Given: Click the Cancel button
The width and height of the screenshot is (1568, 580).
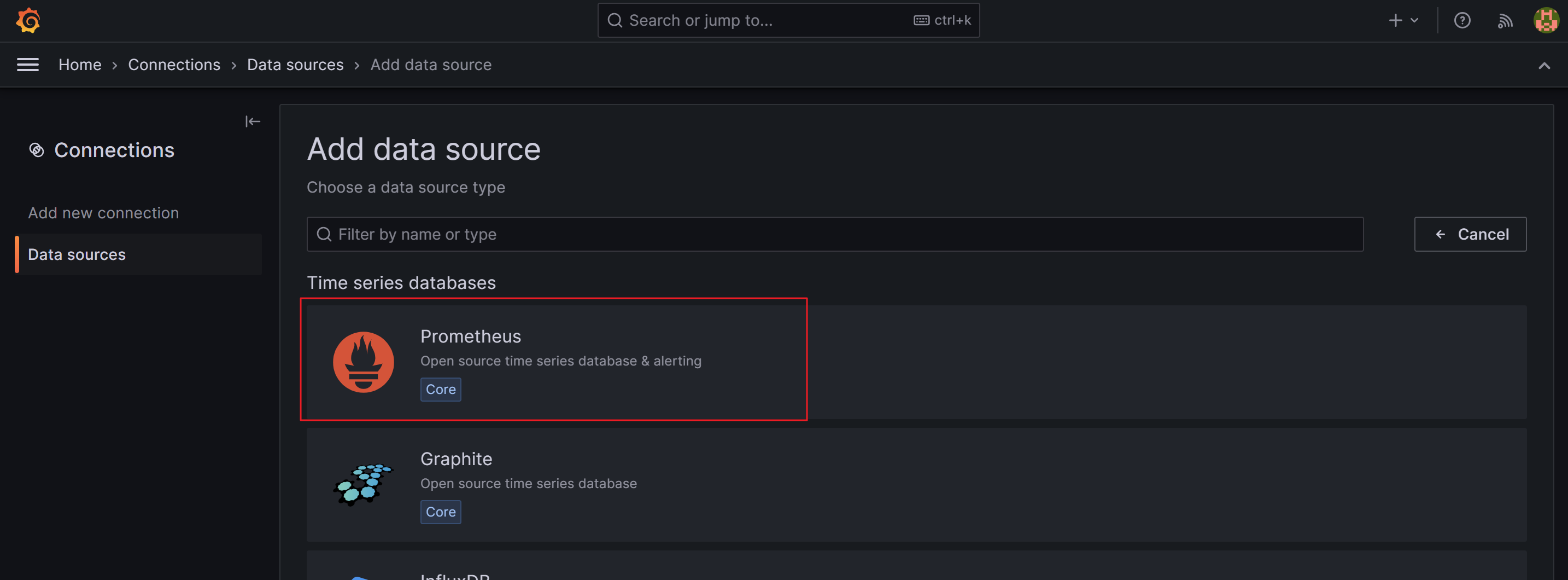Looking at the screenshot, I should coord(1470,234).
